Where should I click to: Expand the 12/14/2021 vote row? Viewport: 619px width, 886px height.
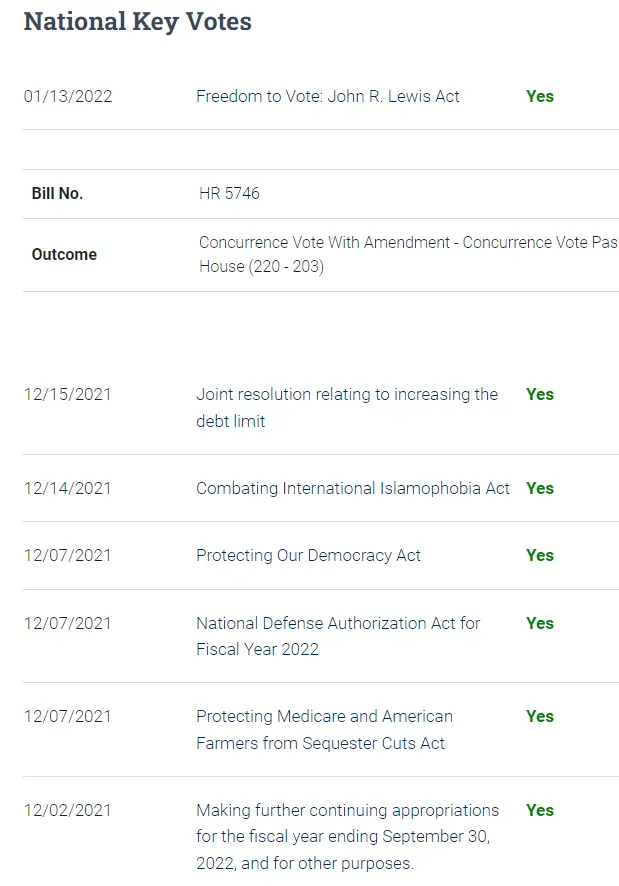click(68, 488)
